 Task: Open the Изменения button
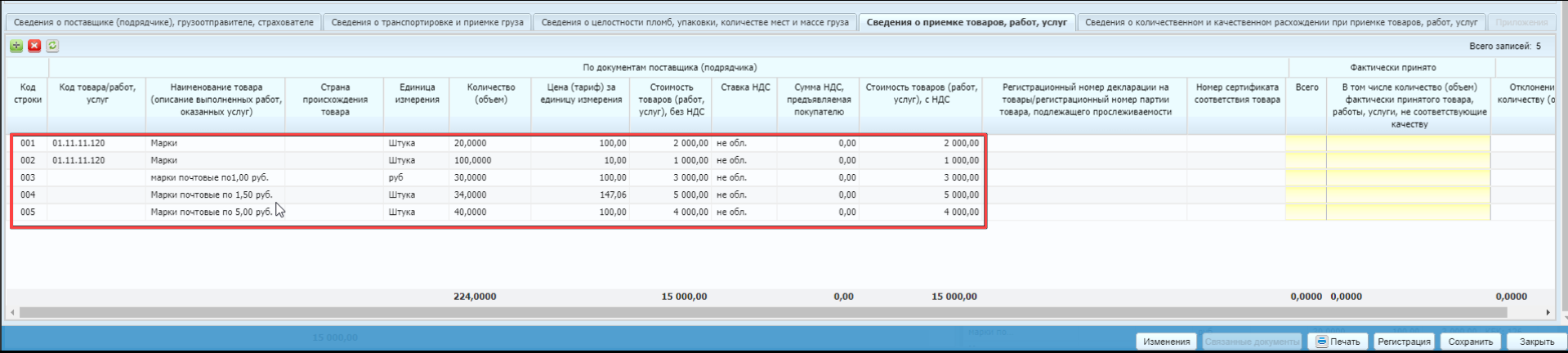1166,342
